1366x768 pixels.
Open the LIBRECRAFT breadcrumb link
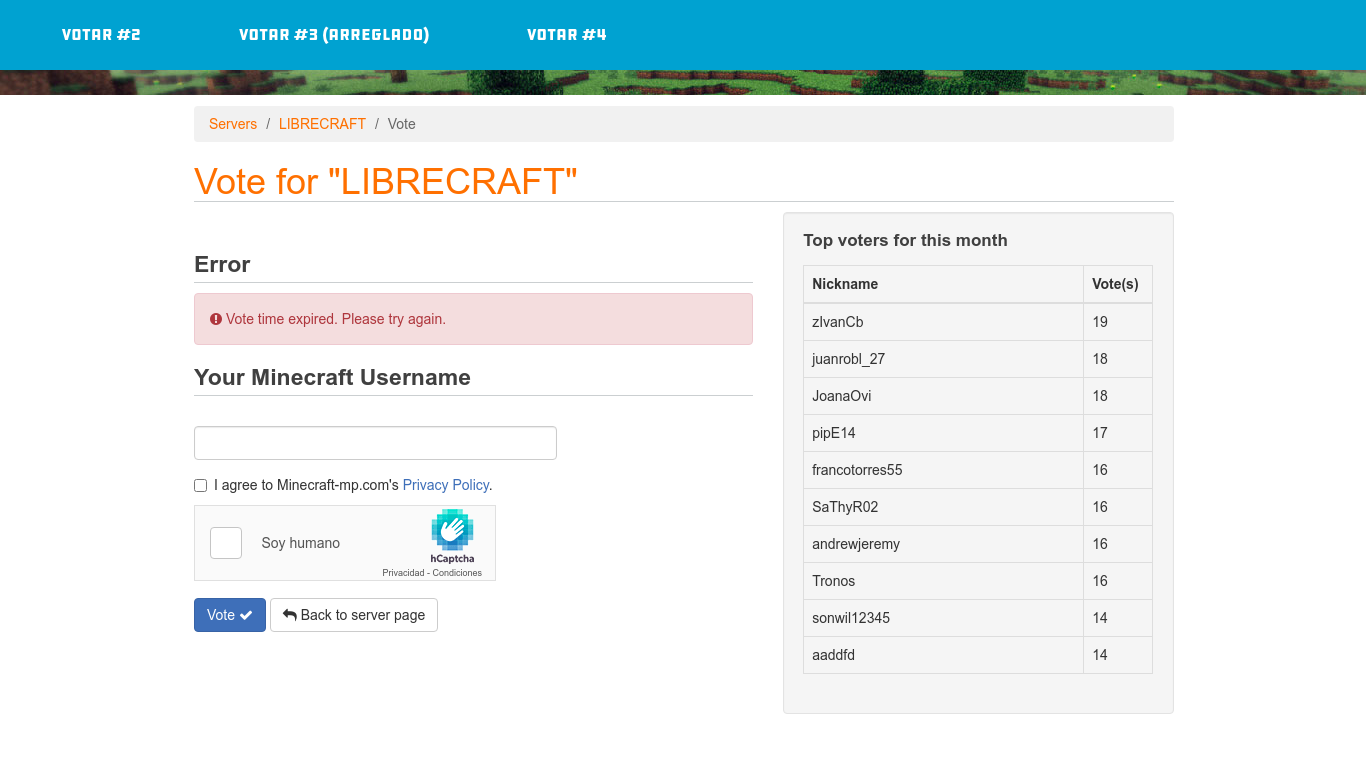[322, 124]
